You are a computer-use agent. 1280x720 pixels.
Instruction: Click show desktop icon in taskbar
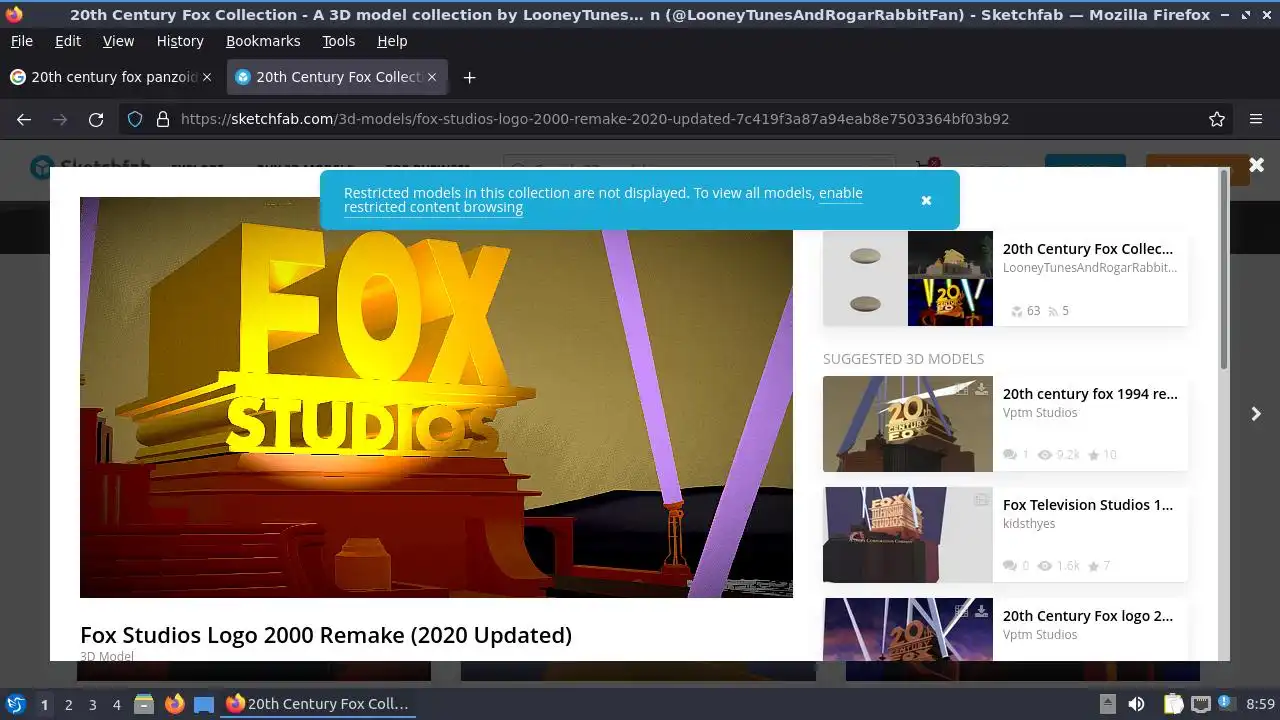click(x=204, y=704)
